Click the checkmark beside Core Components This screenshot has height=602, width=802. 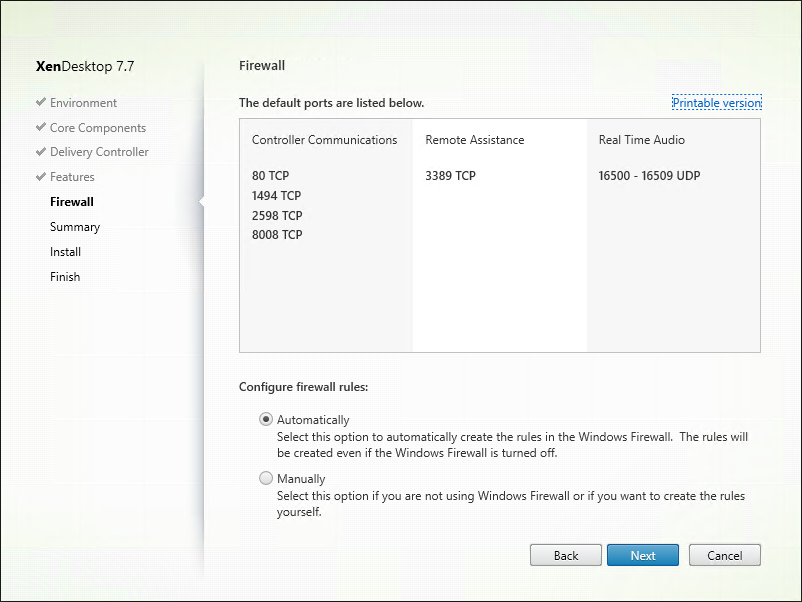41,127
